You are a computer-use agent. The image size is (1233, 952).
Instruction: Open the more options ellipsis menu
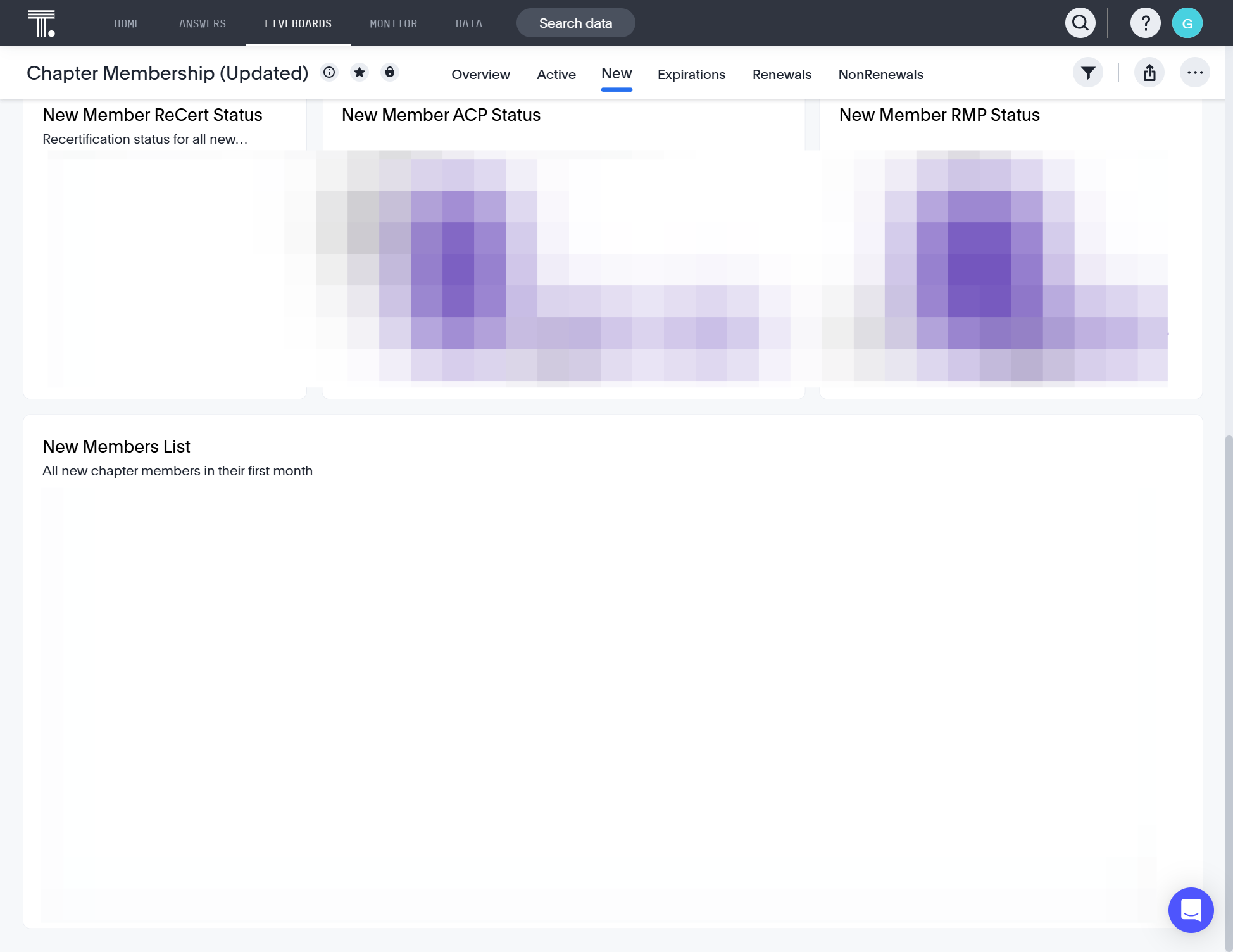(1195, 73)
